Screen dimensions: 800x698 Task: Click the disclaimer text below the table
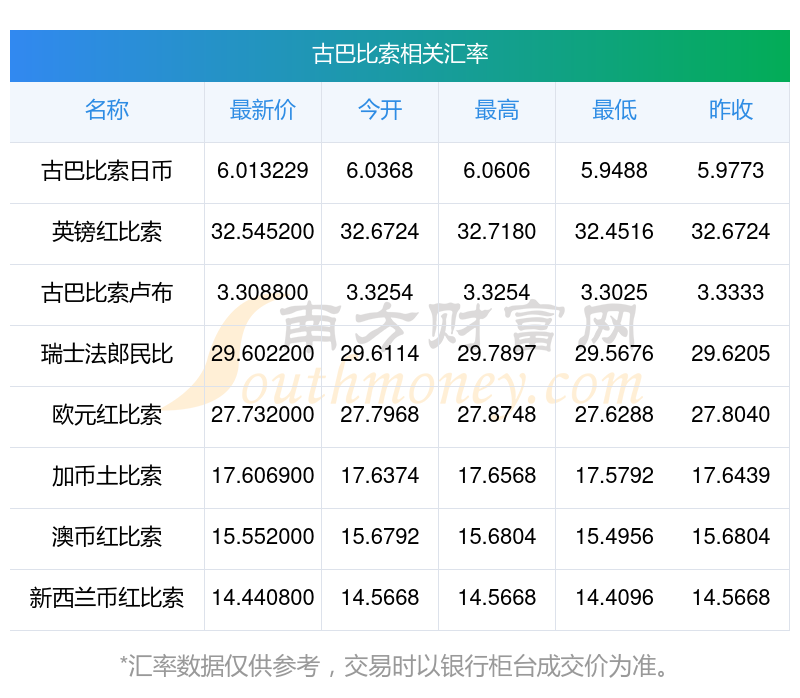pos(395,666)
